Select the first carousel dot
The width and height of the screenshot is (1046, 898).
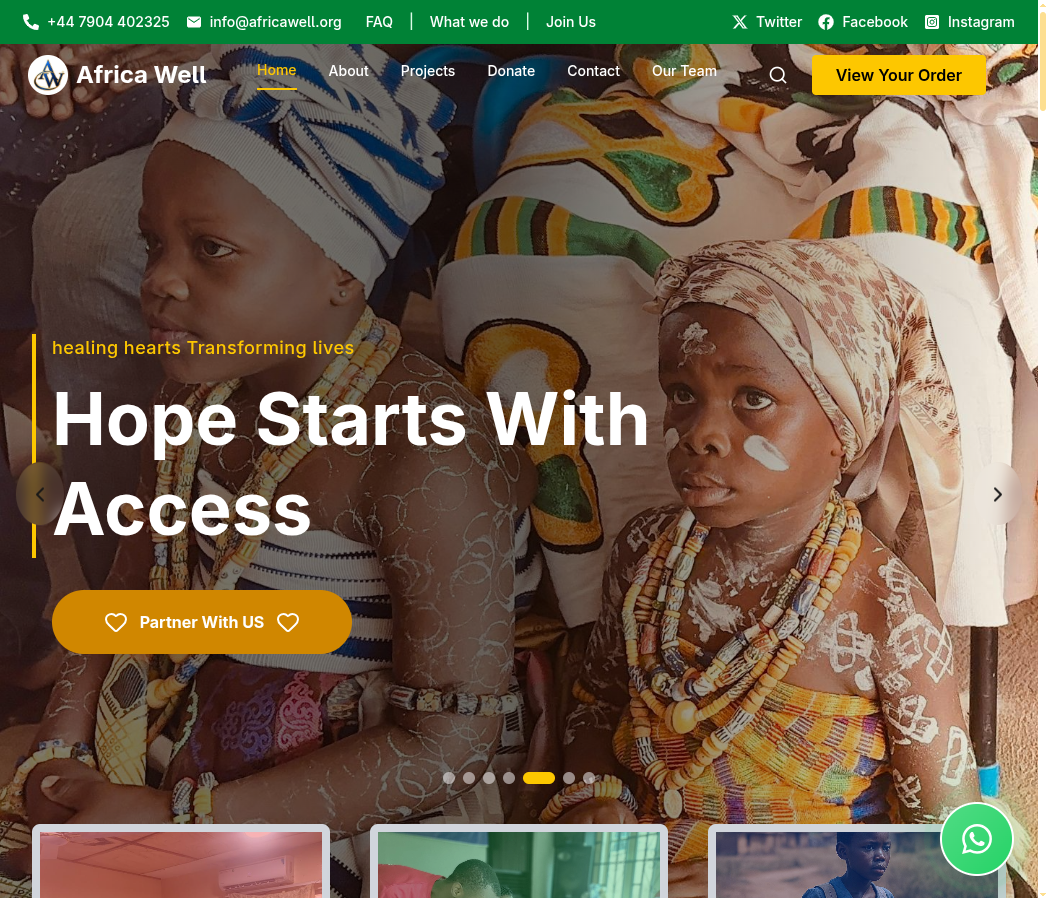[x=449, y=778]
